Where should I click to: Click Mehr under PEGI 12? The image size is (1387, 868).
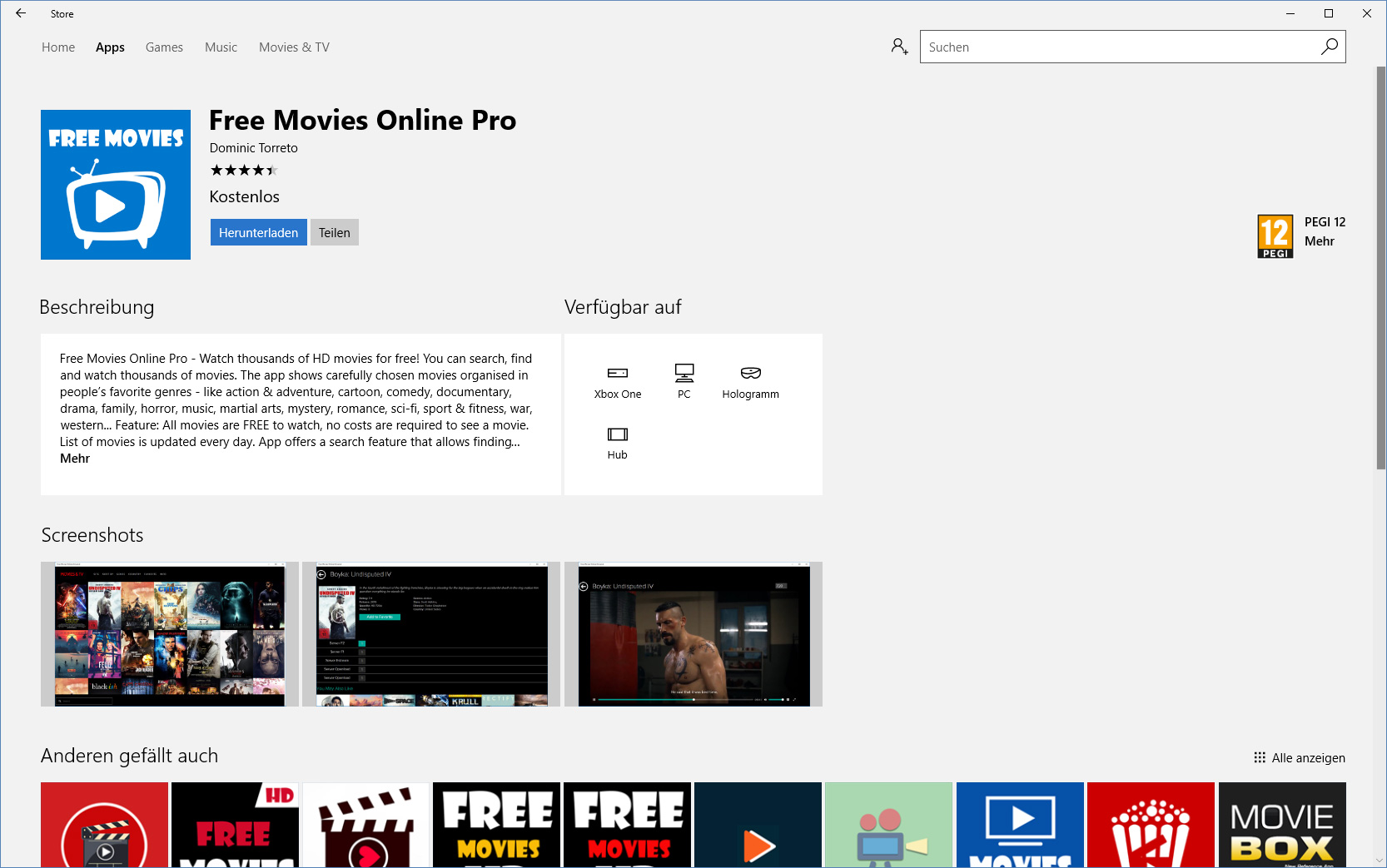click(x=1319, y=241)
